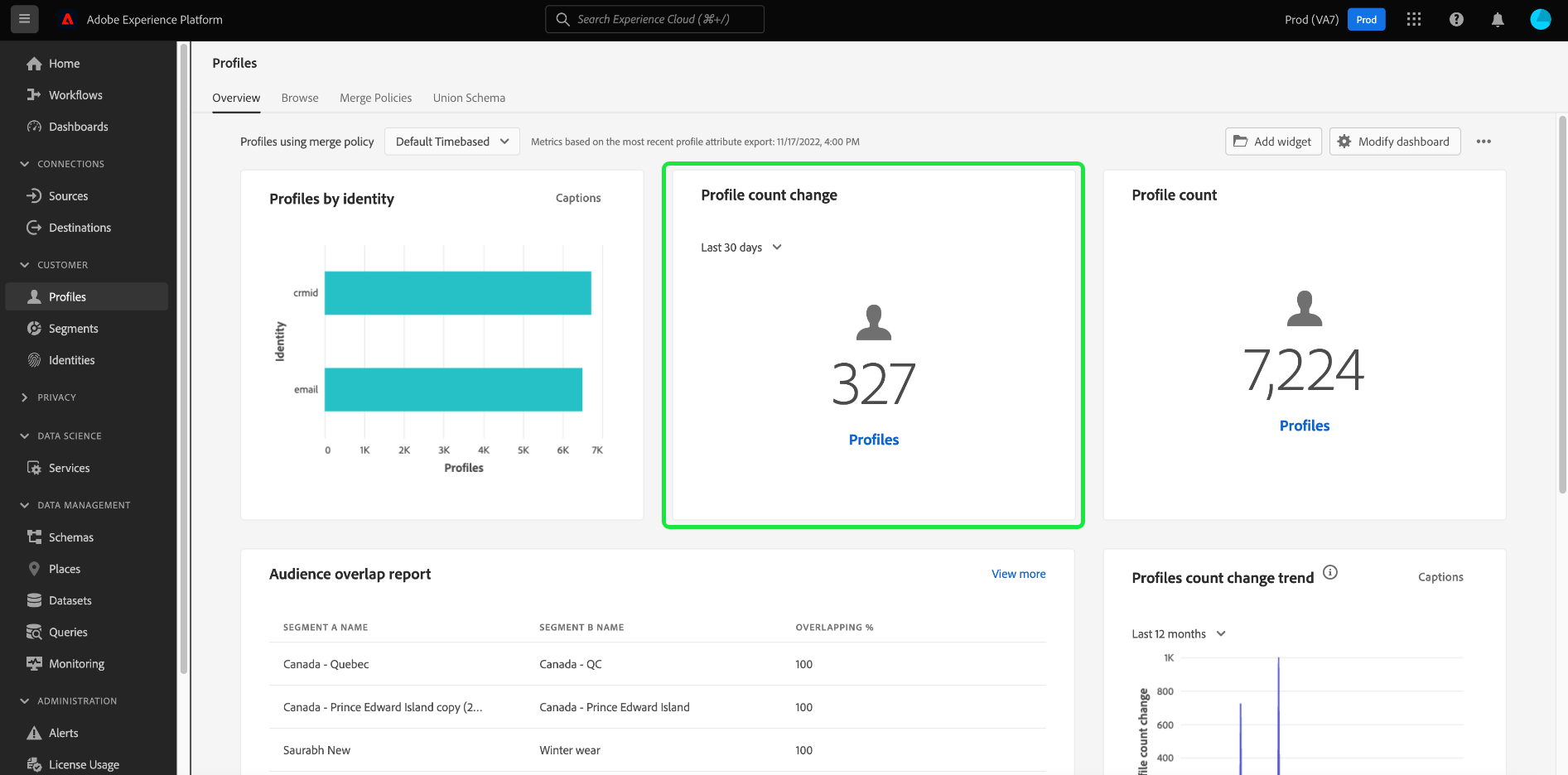Click the Prod environment badge
This screenshot has height=775, width=1568.
pyautogui.click(x=1367, y=19)
